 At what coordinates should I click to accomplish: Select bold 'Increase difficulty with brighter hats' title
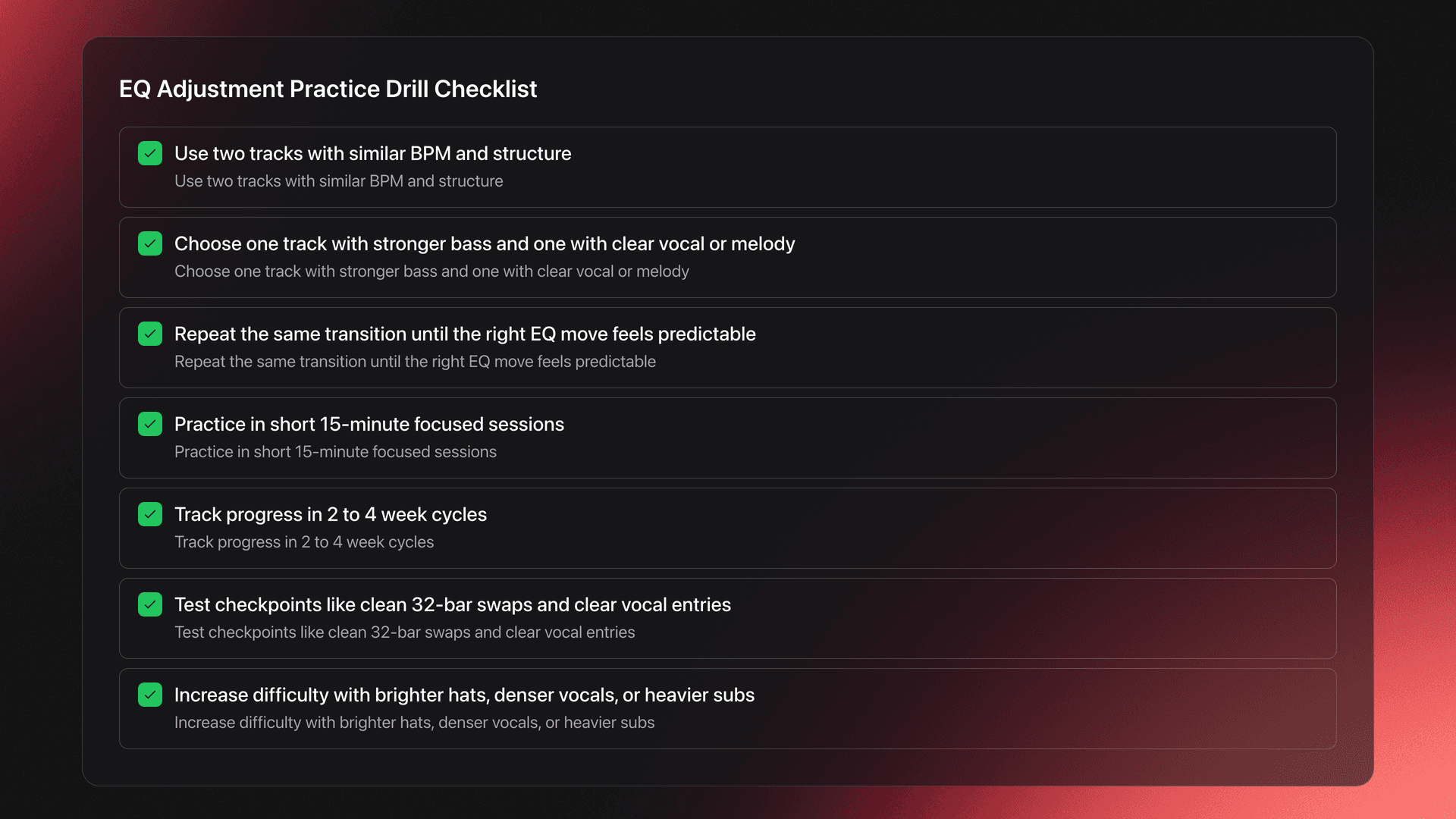[x=464, y=695]
